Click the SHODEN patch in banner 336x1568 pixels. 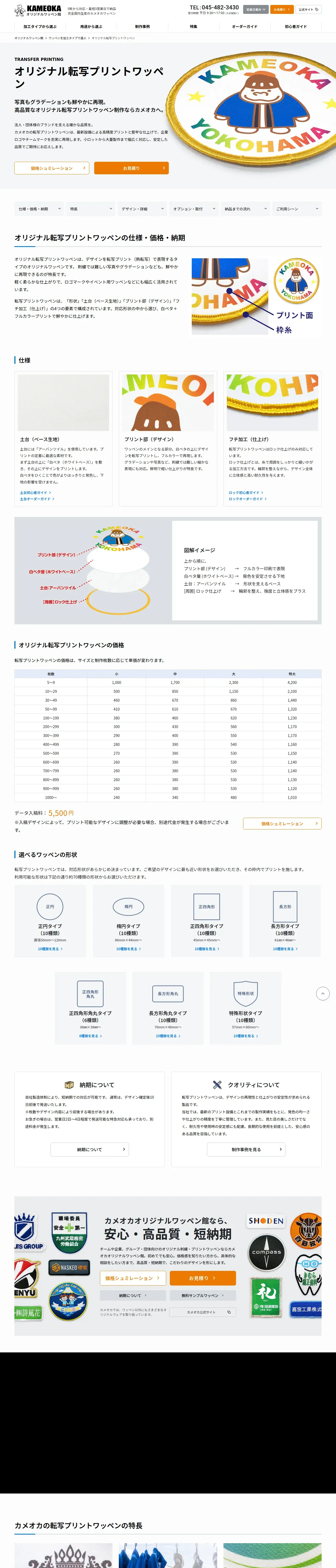265,1220
